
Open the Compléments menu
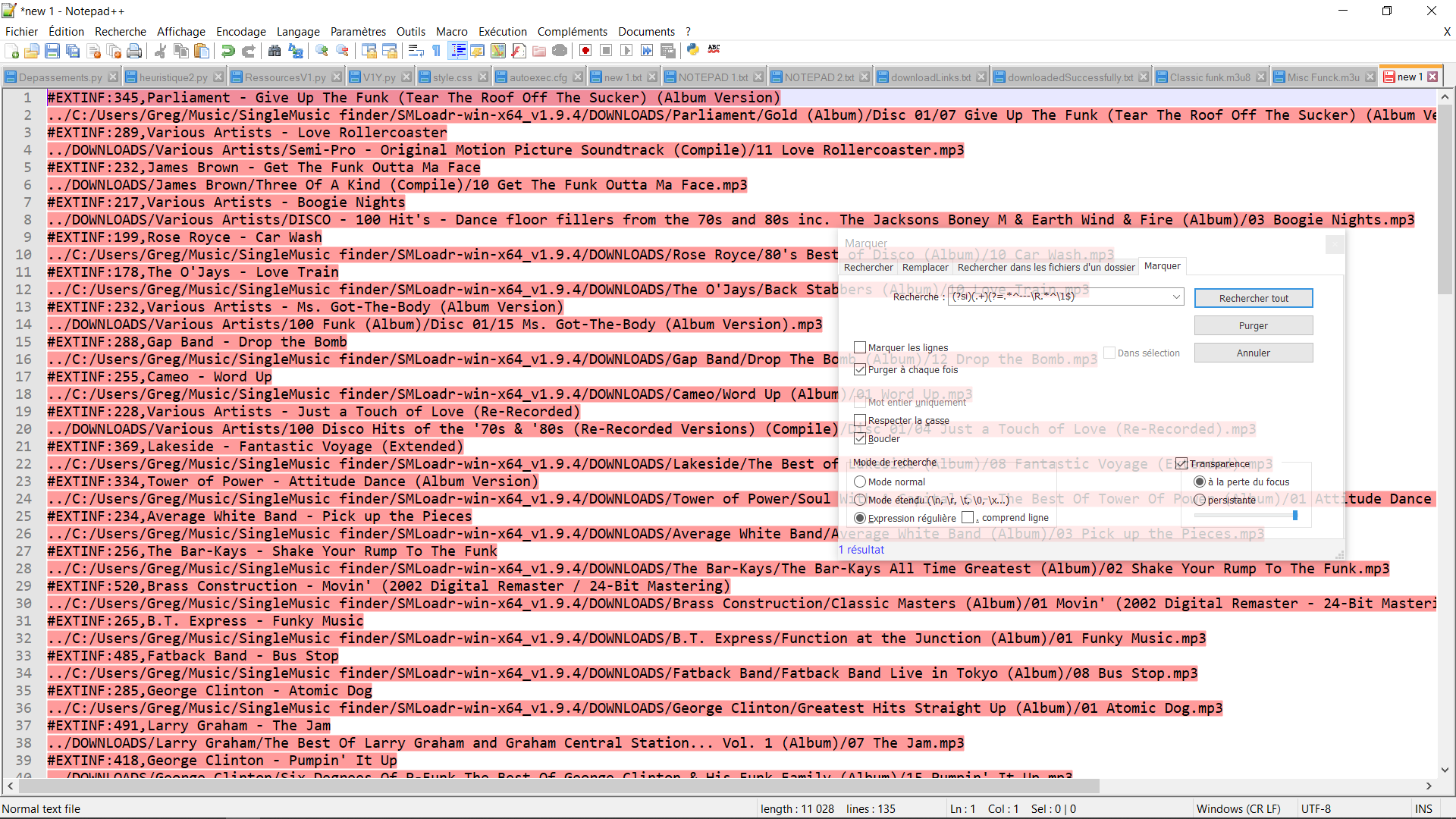(573, 31)
